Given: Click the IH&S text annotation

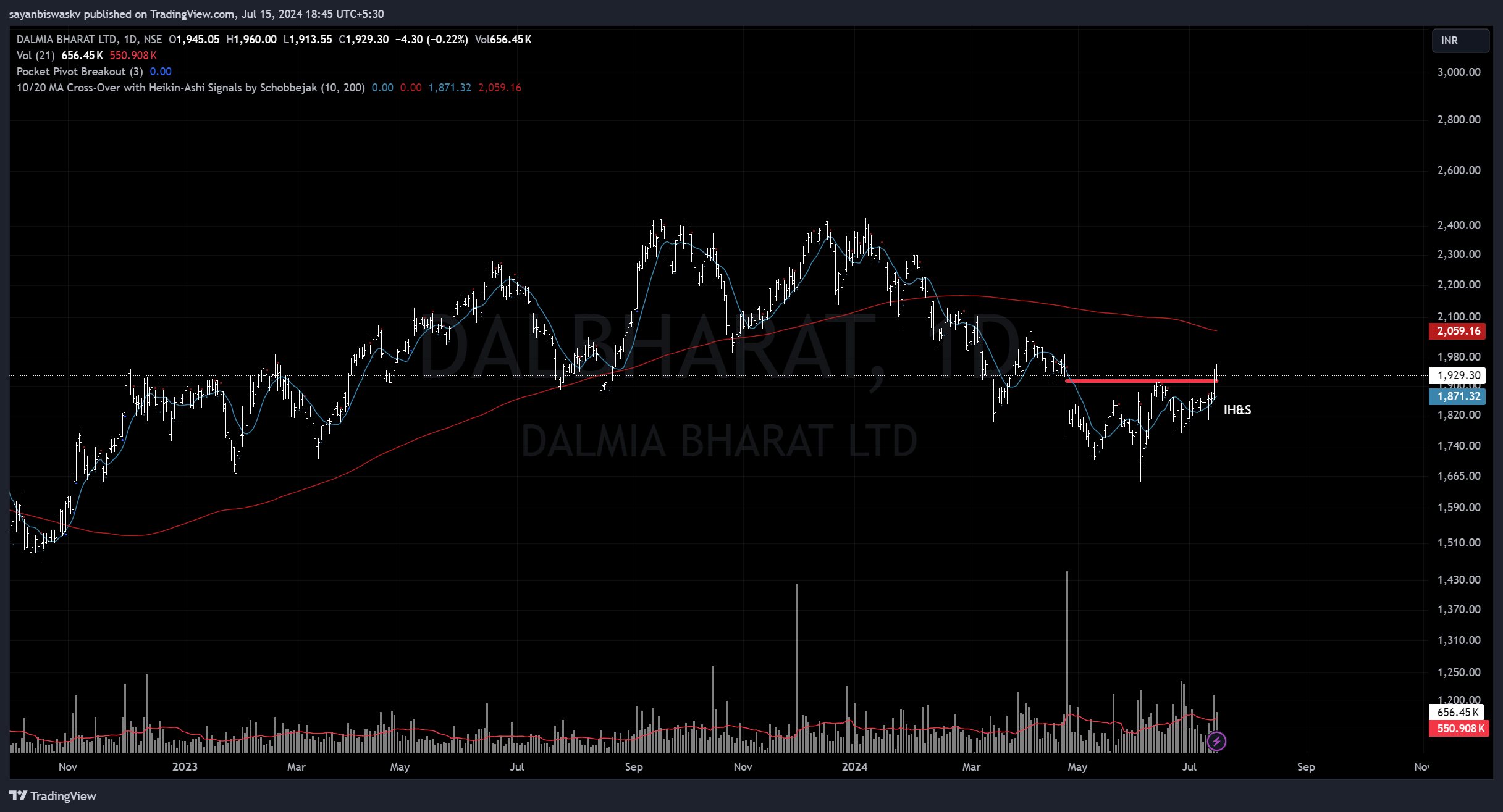Looking at the screenshot, I should coord(1237,410).
